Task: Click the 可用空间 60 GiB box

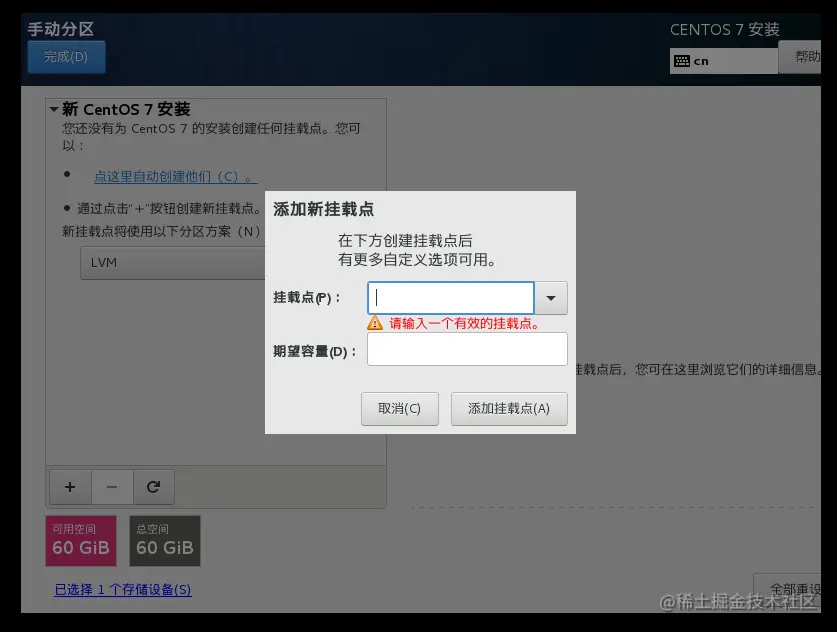Action: 81,541
